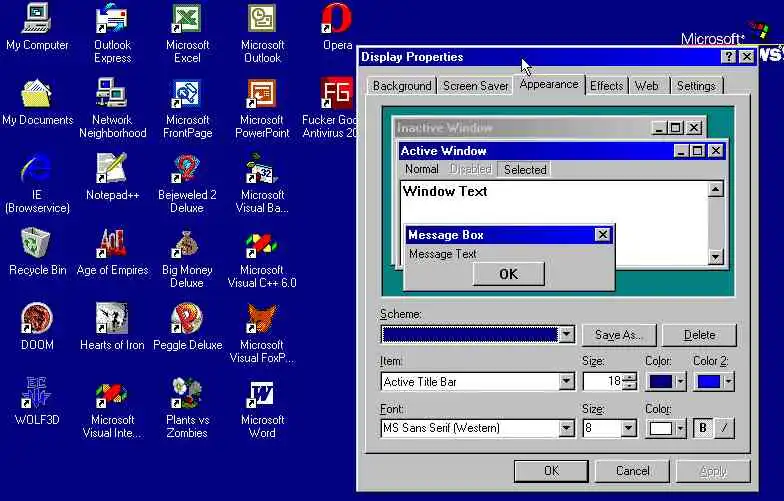
Task: Click the preview window's scrollbar up arrow
Action: (716, 190)
